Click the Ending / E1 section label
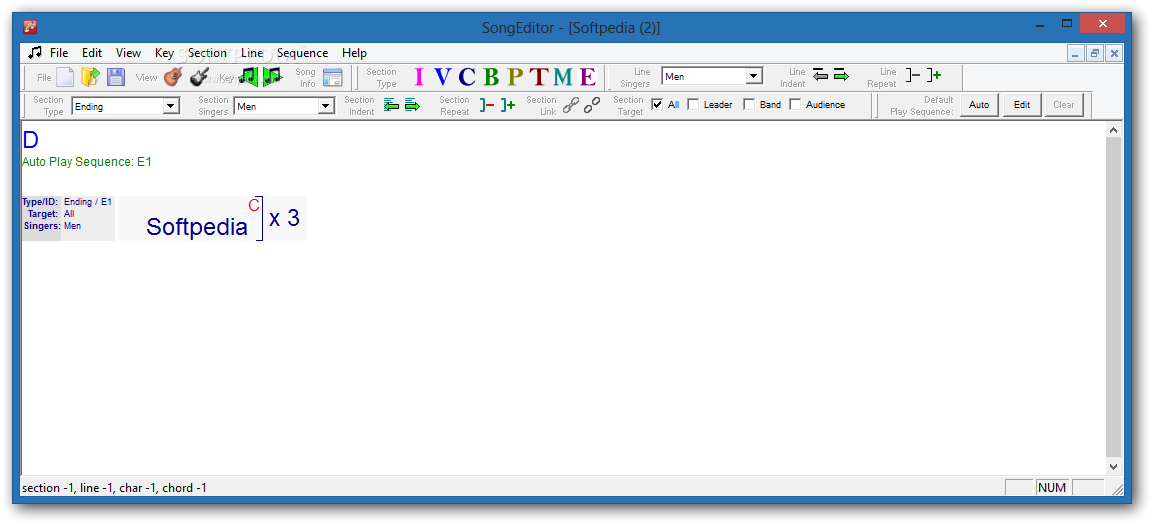Viewport: 1152px width, 524px height. 88,201
